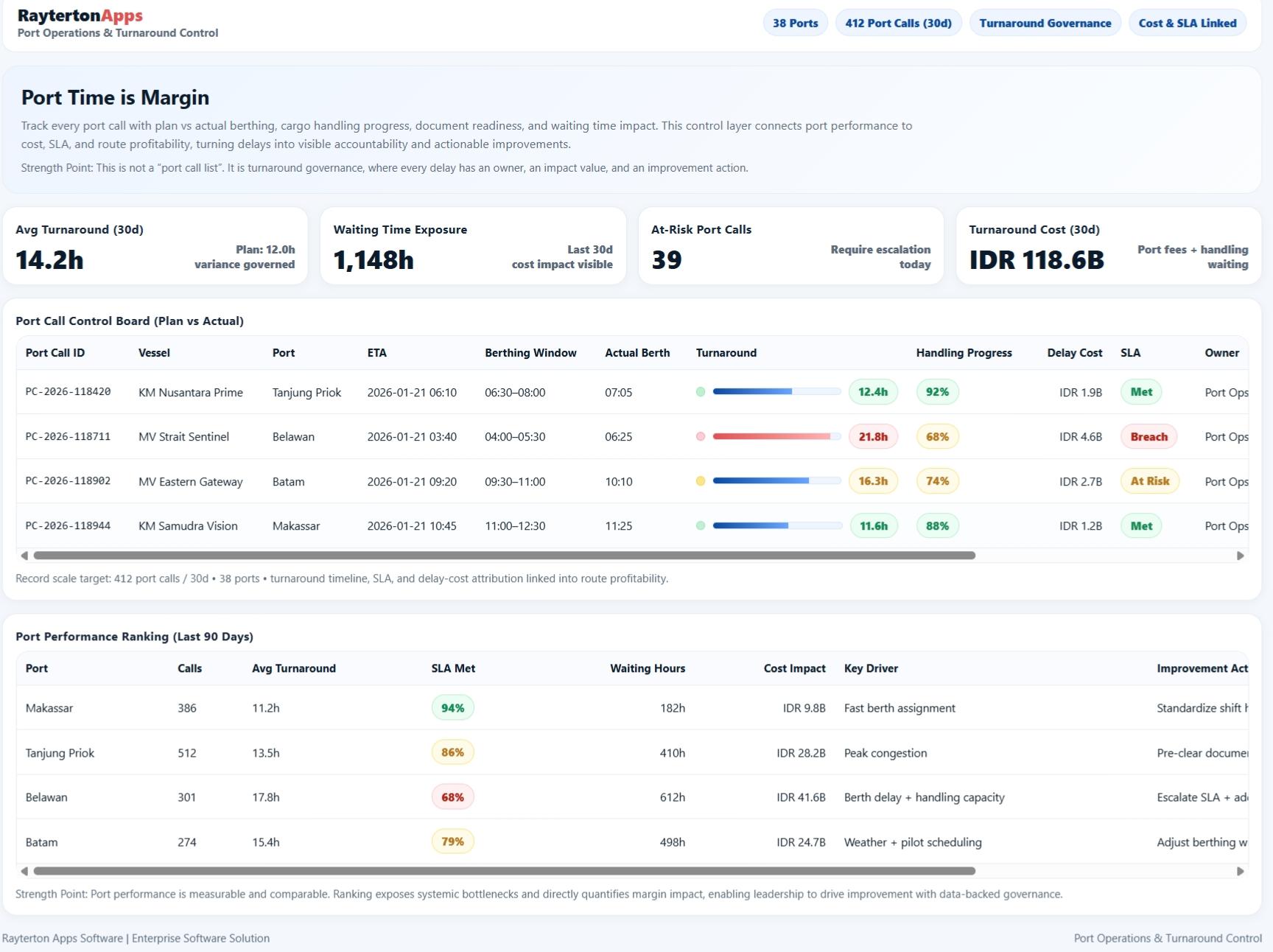
Task: Select the Turnaround Governance pill
Action: click(1045, 23)
